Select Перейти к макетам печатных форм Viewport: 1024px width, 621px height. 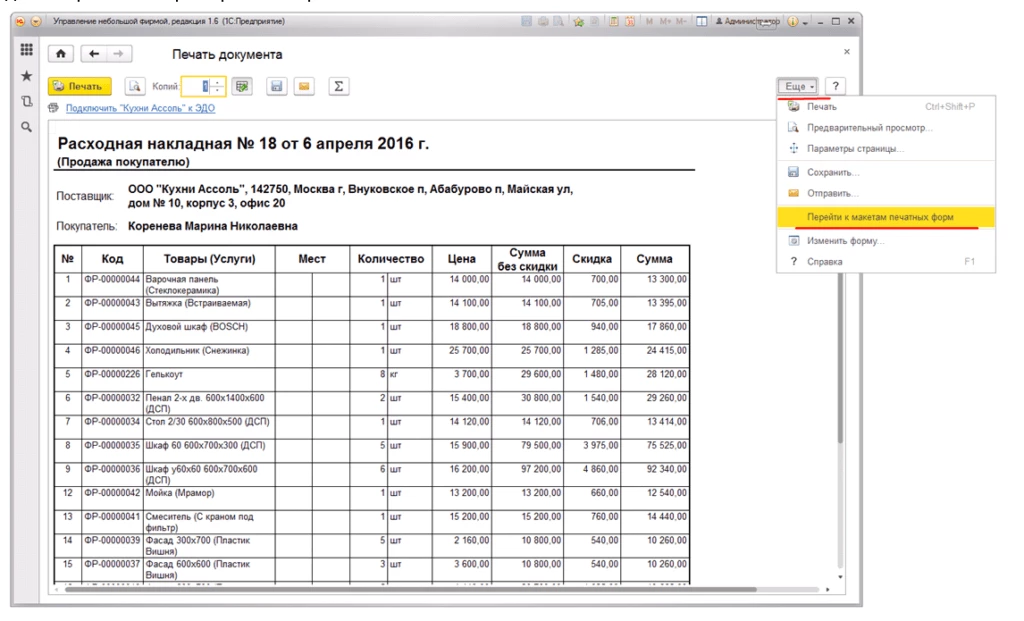(x=886, y=217)
